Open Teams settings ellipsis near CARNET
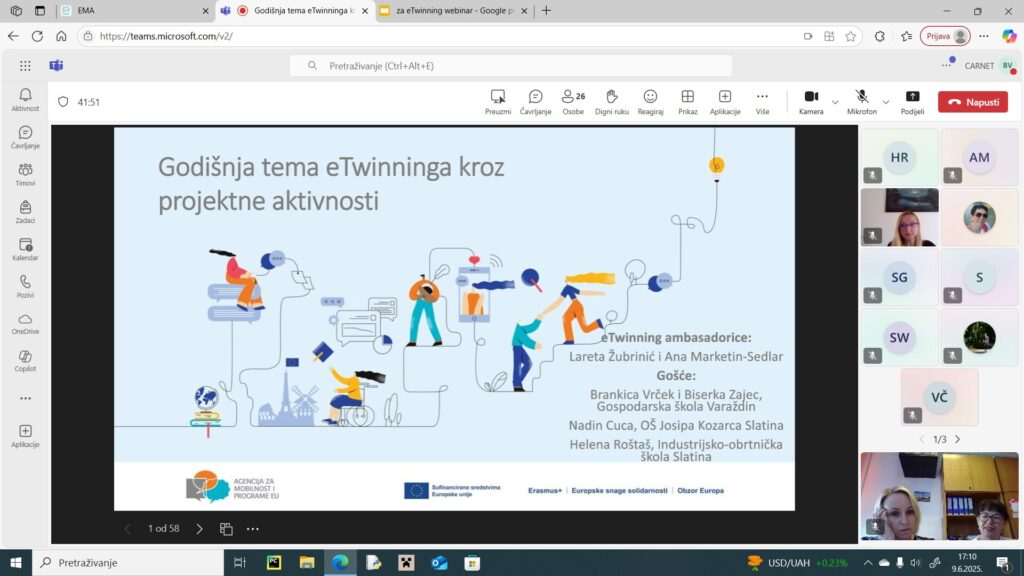Viewport: 1024px width, 576px height. [x=947, y=65]
